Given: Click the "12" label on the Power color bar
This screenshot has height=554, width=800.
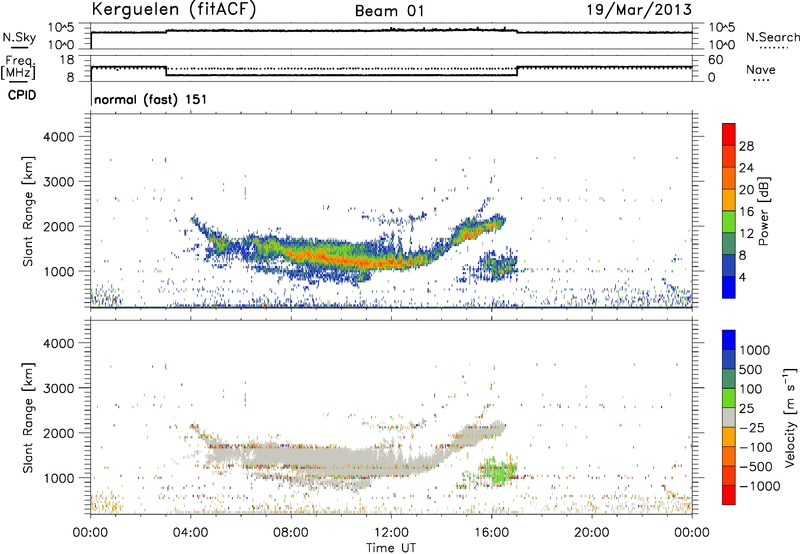Looking at the screenshot, I should 746,234.
